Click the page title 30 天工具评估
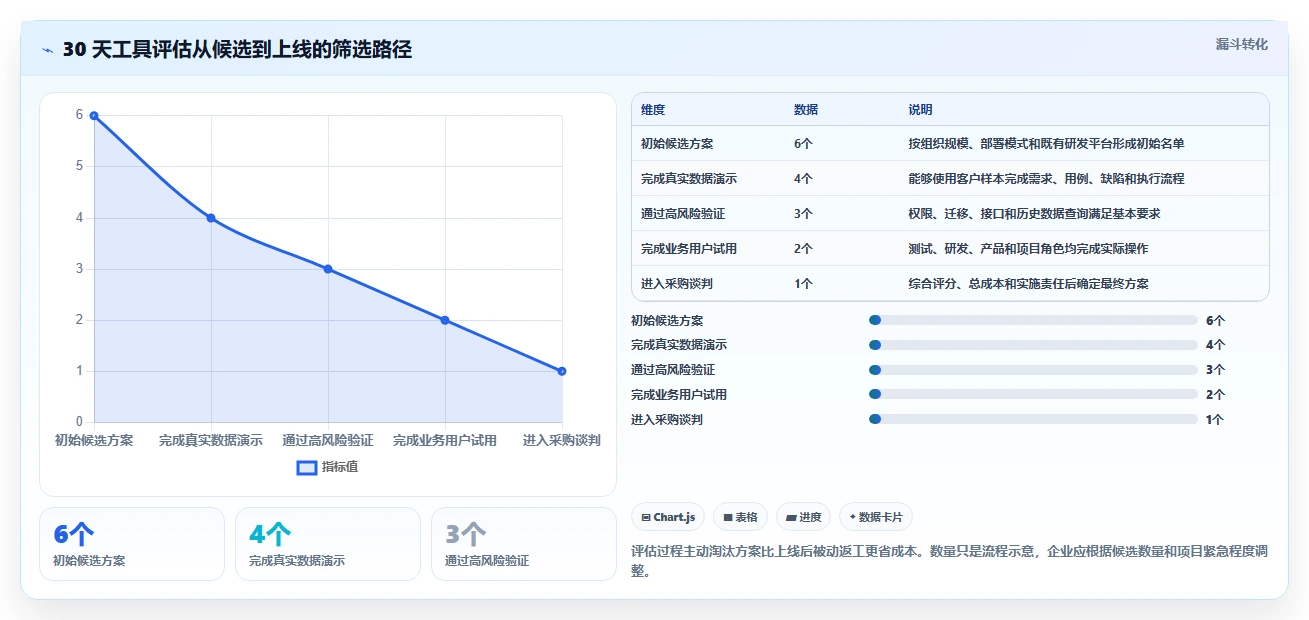 pos(237,50)
